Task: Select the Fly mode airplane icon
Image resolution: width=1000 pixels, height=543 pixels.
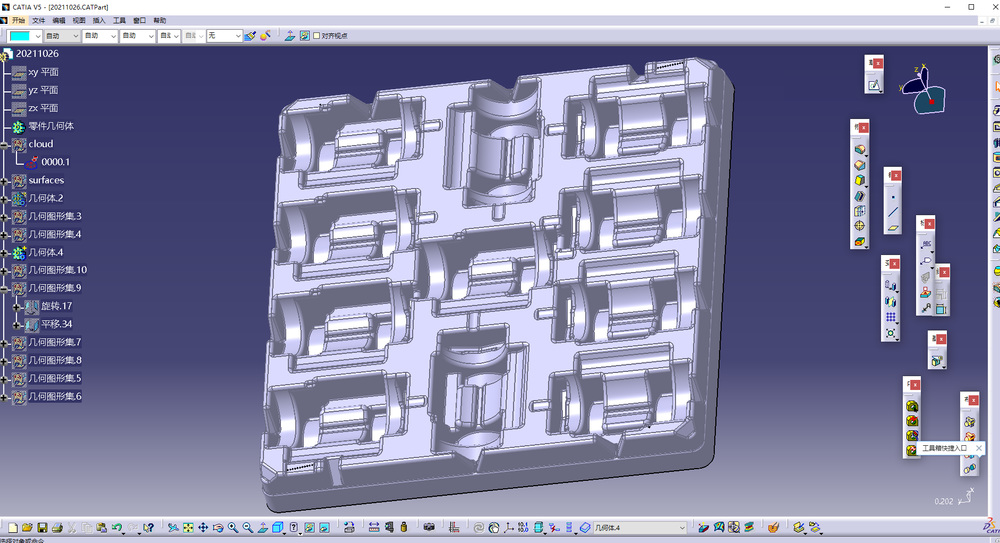Action: (x=173, y=528)
